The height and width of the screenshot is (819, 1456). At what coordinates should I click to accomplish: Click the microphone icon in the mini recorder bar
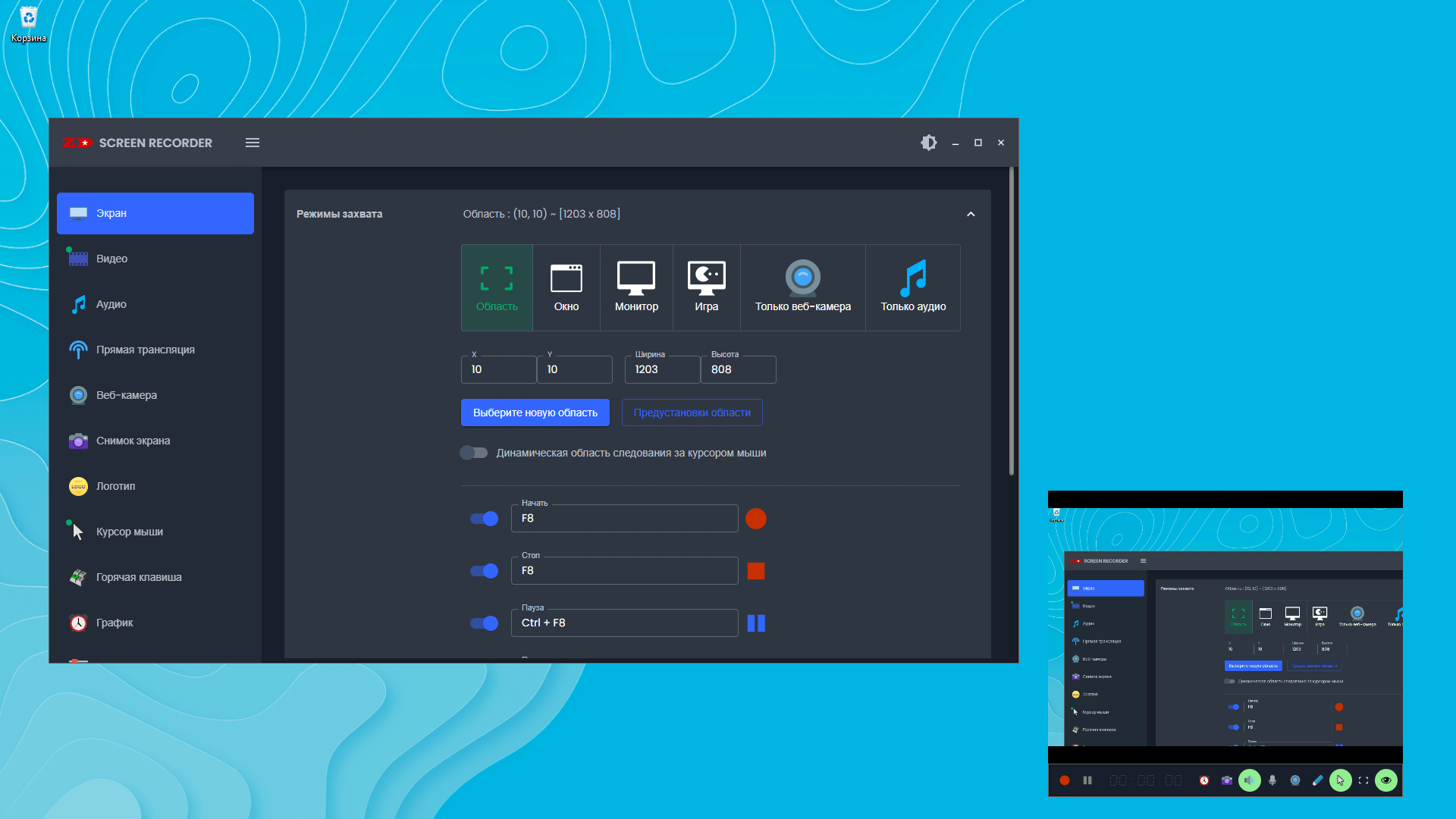[1272, 780]
